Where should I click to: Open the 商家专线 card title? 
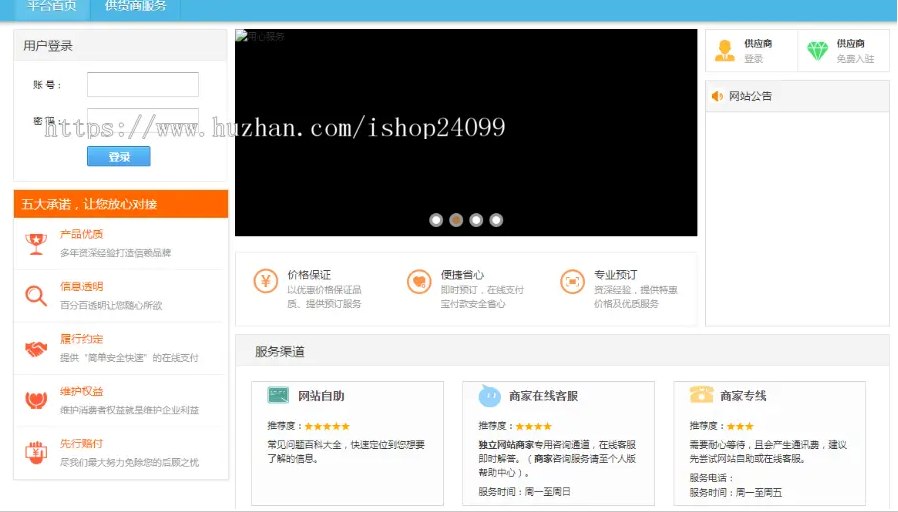click(x=743, y=396)
